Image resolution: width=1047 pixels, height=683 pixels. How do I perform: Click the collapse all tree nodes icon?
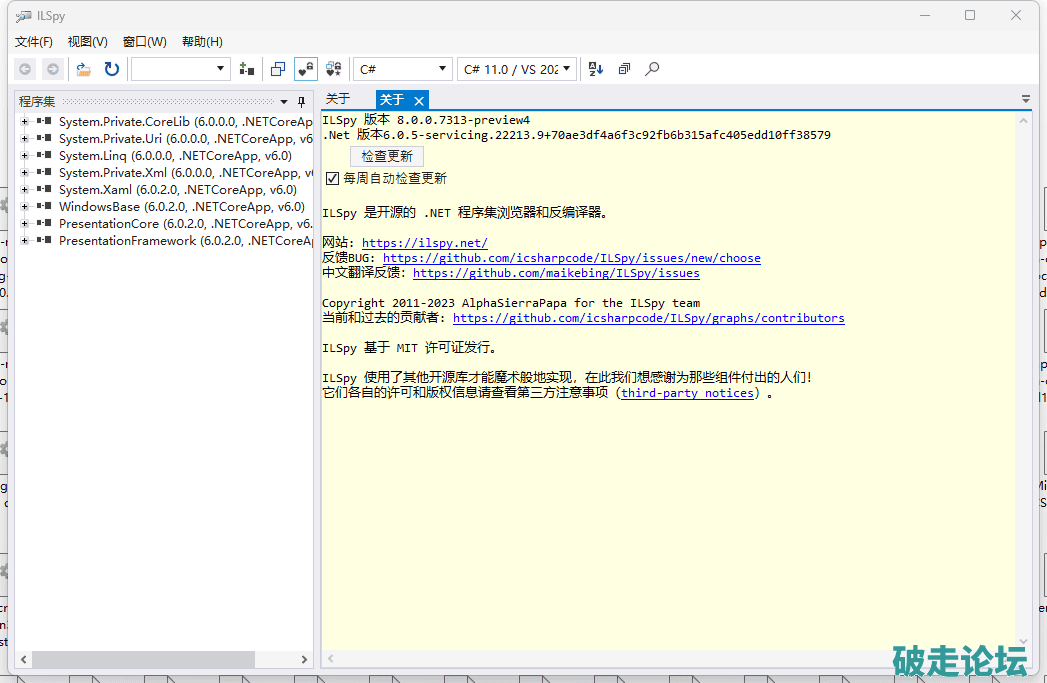(624, 69)
